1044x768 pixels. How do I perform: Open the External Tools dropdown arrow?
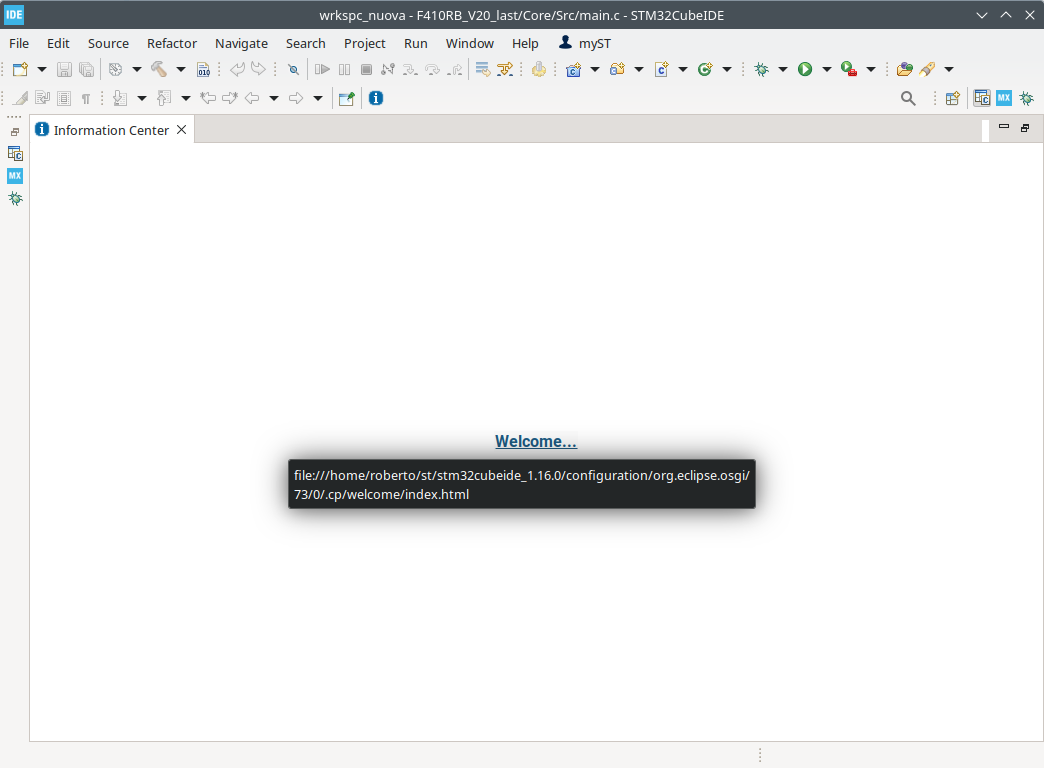coord(948,69)
